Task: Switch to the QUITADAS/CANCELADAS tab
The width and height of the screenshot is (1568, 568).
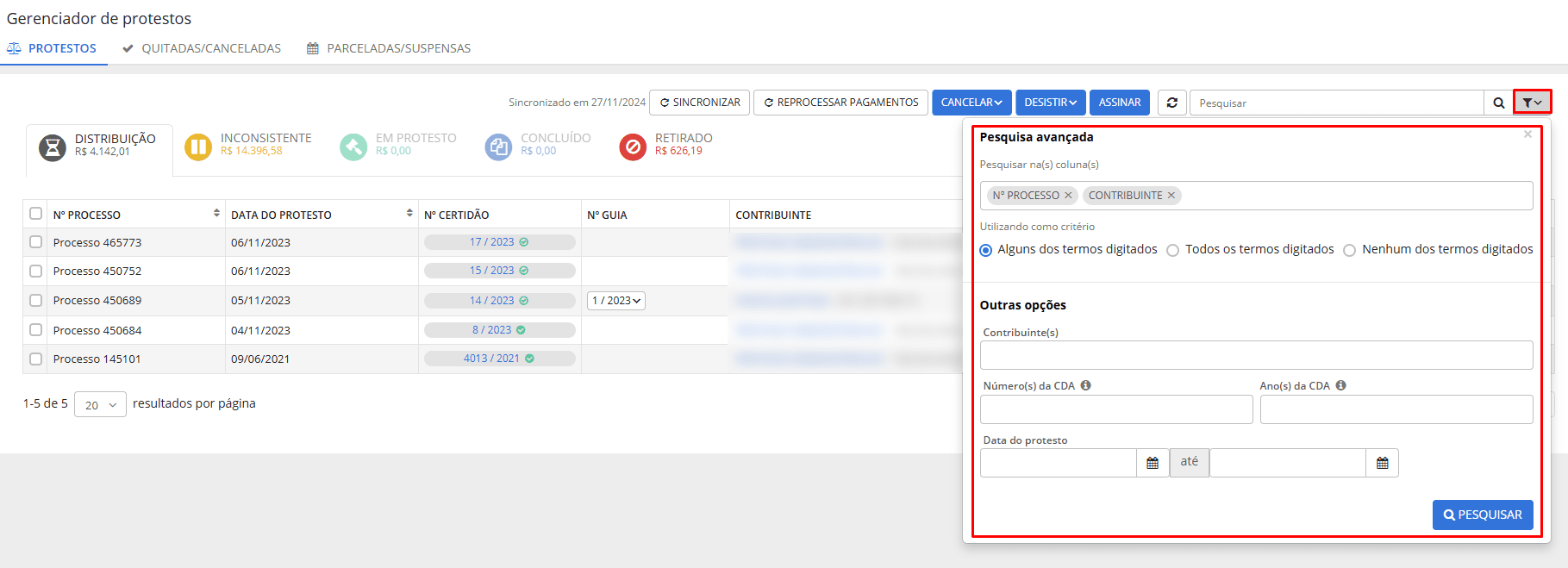Action: (x=202, y=48)
